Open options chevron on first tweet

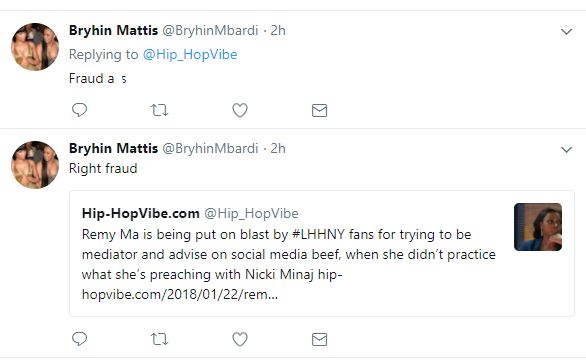(567, 32)
